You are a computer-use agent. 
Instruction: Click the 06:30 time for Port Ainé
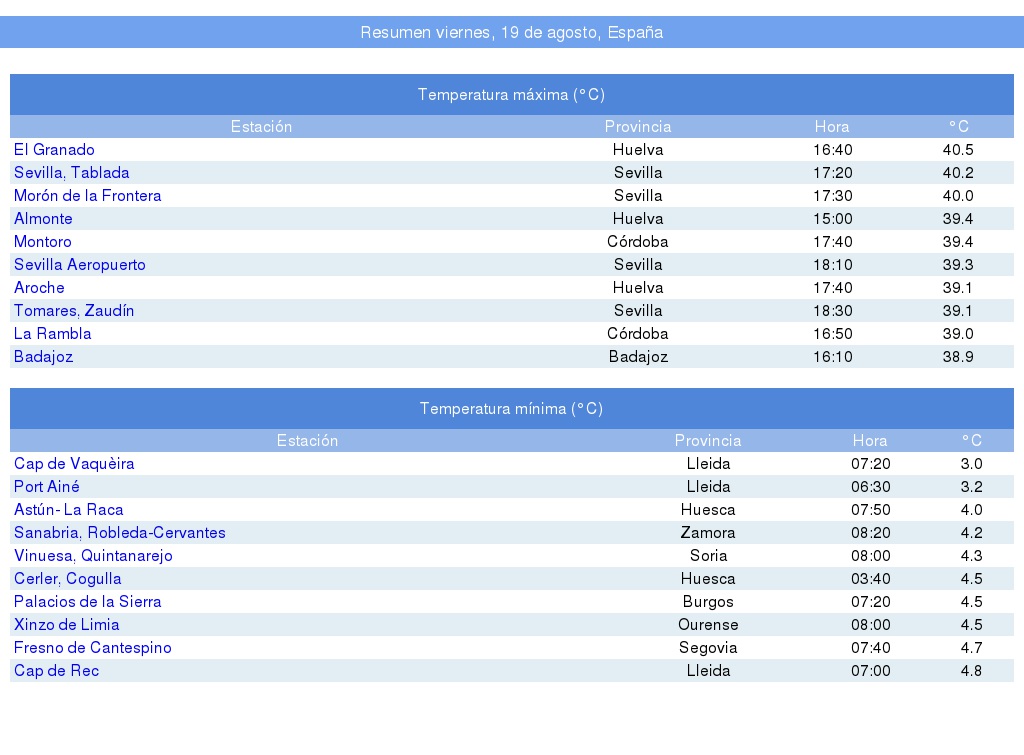coord(871,487)
